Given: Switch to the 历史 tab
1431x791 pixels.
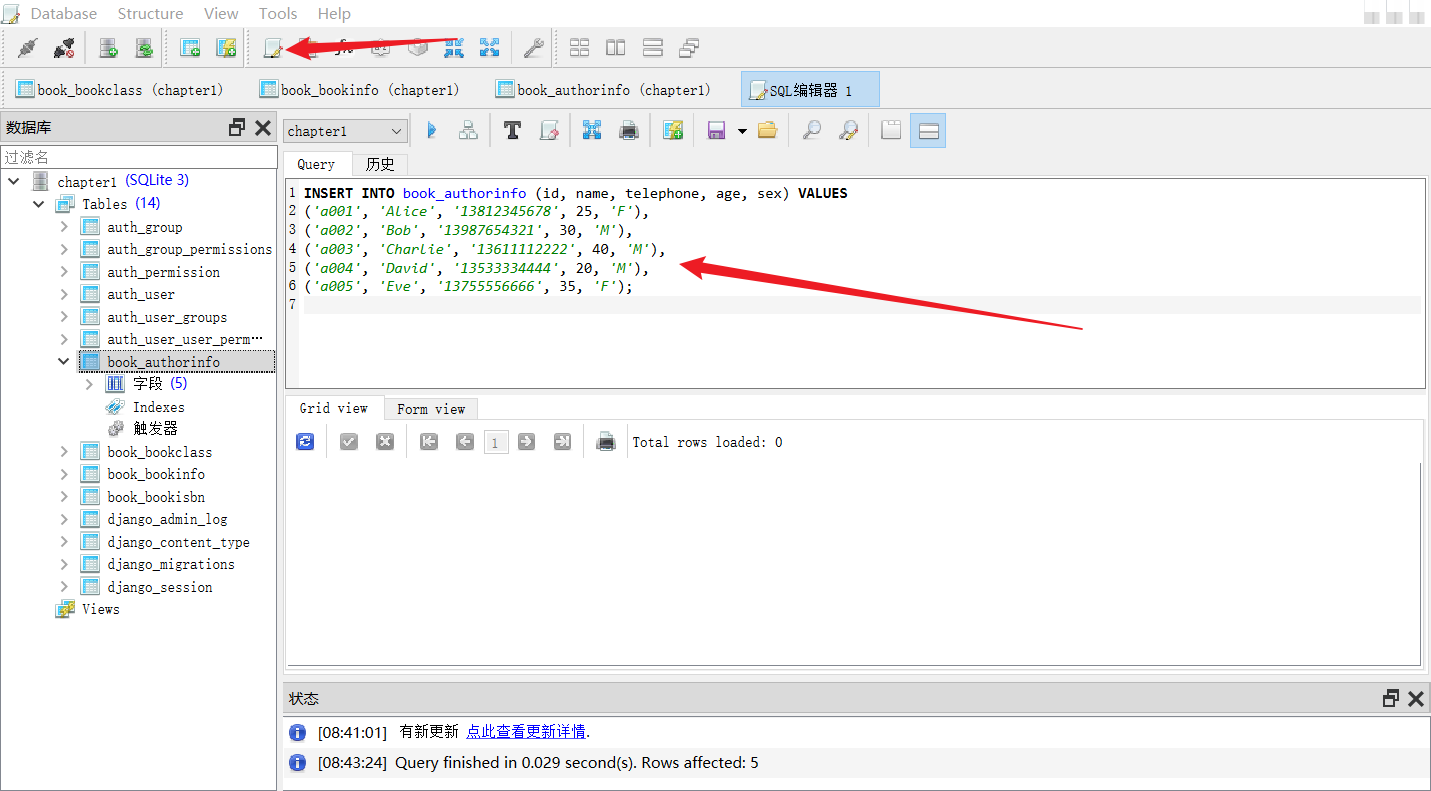Looking at the screenshot, I should point(380,164).
